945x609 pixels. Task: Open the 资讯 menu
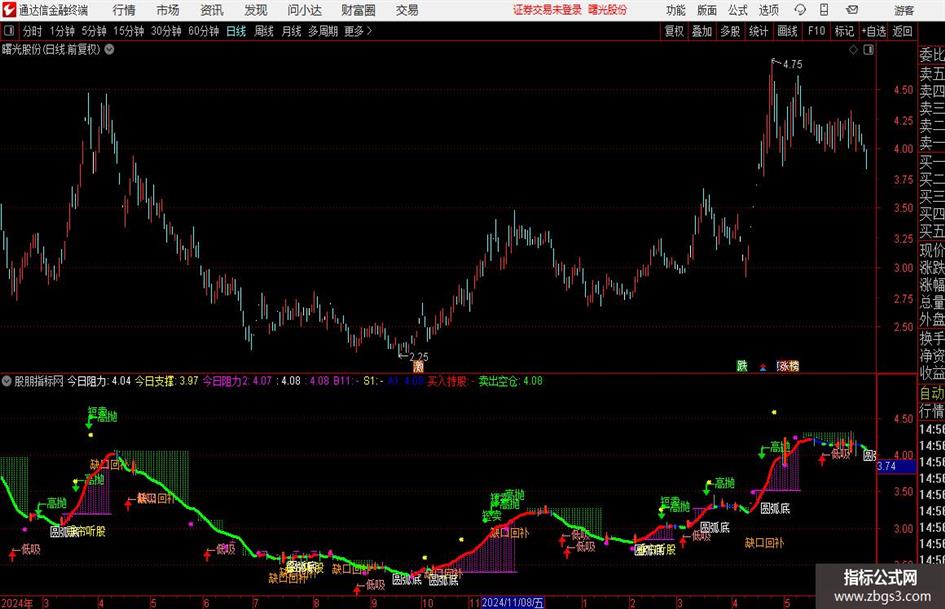tap(212, 10)
